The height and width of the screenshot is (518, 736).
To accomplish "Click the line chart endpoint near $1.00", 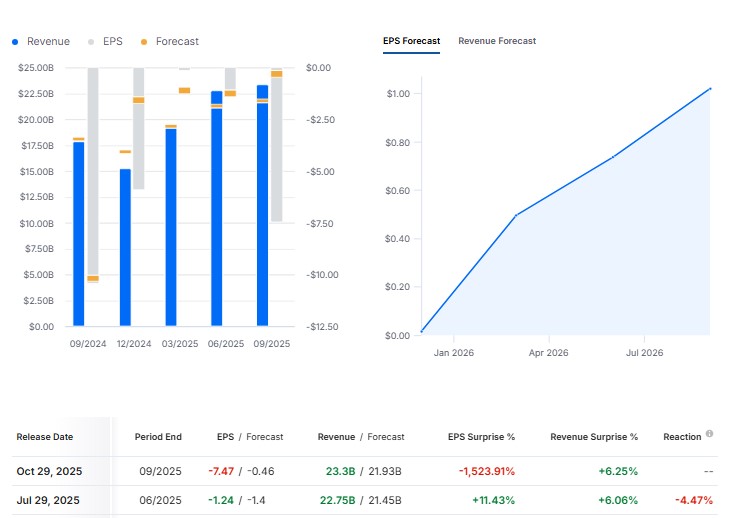I will 709,89.
